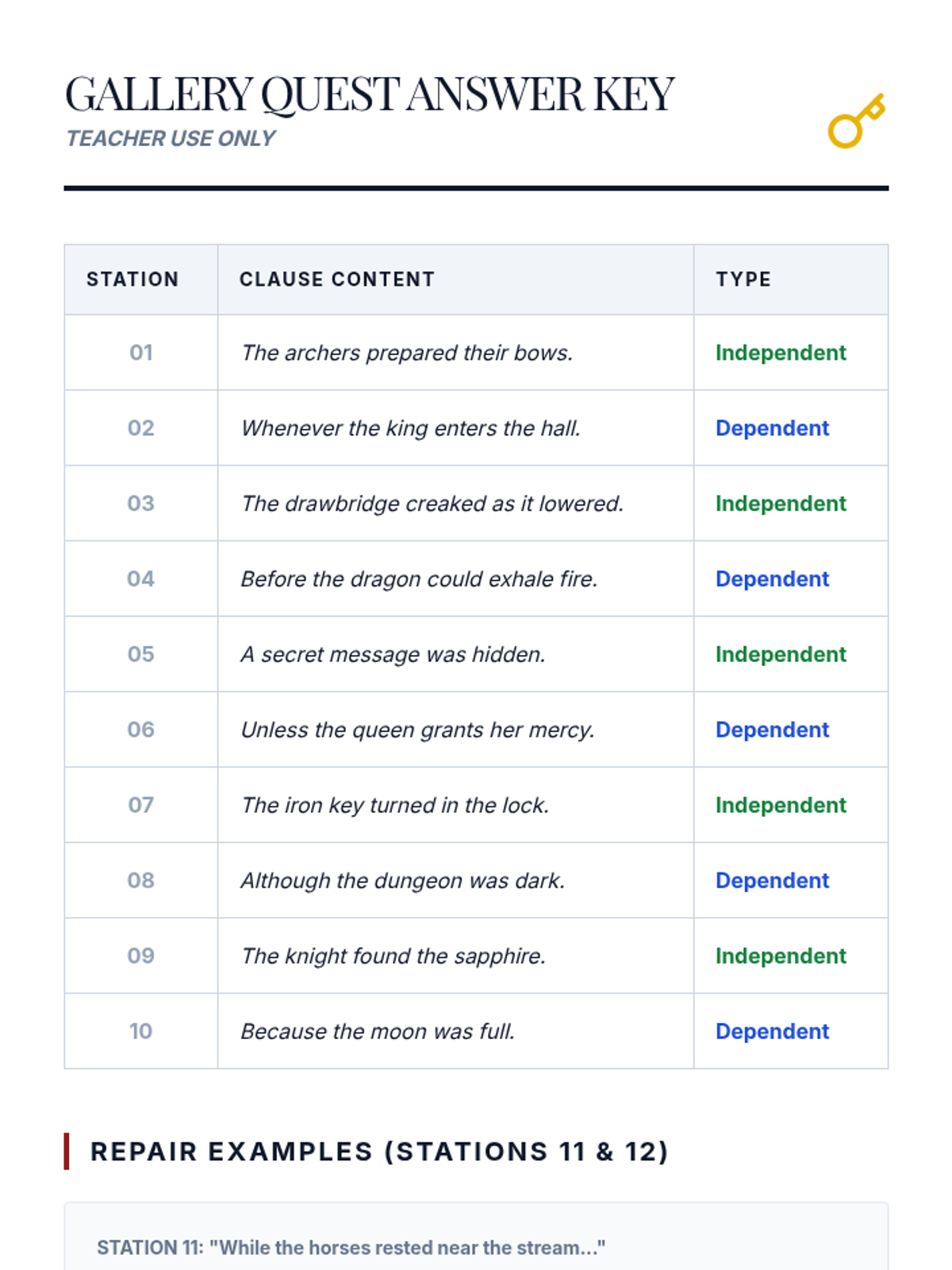Screen dimensions: 952x1270
Task: Select 'Unless the queen grants her mercy' clause
Action: click(418, 729)
